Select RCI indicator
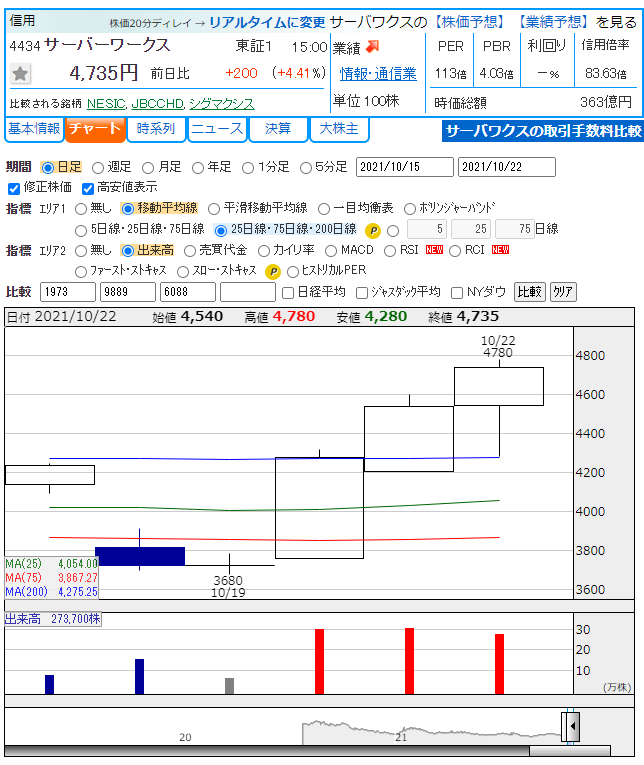The image size is (644, 765). pos(455,251)
